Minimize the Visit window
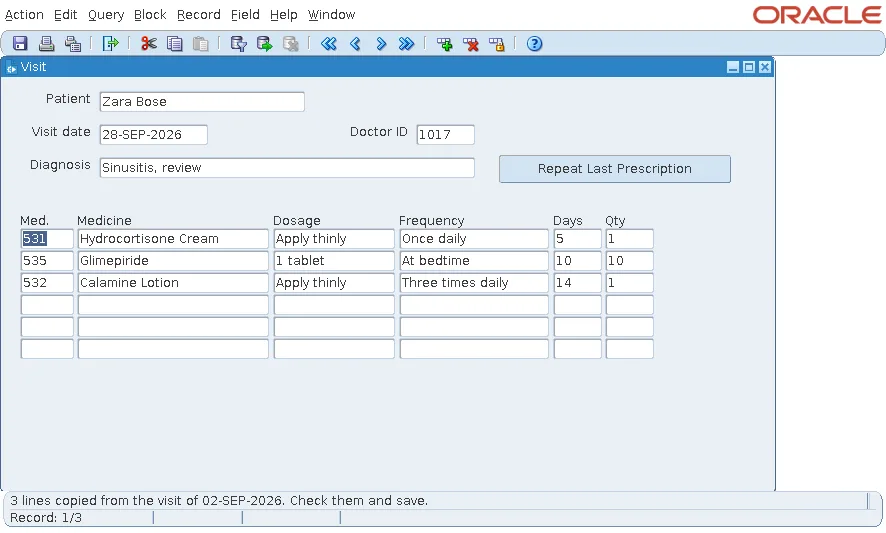Viewport: 886px width, 533px height. tap(733, 67)
